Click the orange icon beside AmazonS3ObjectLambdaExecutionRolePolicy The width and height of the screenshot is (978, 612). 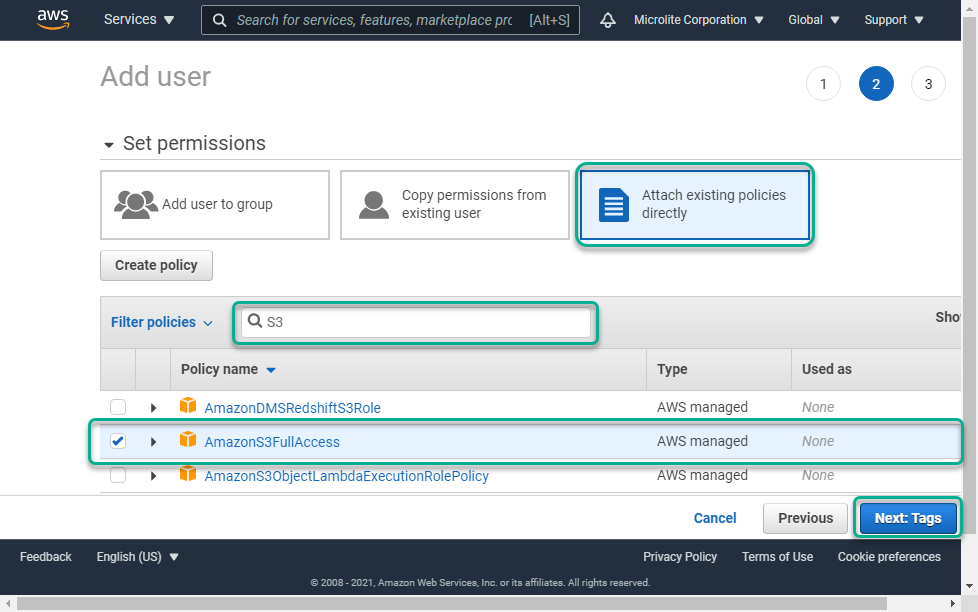[x=188, y=474]
